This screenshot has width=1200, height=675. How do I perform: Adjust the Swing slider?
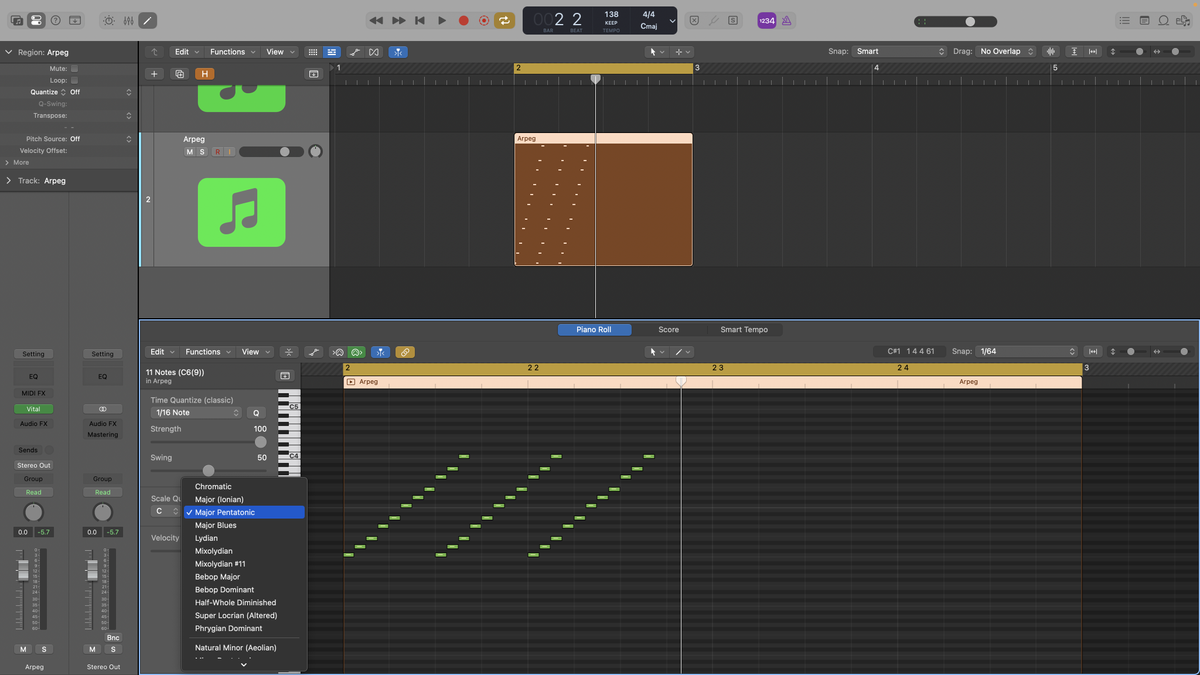(209, 471)
